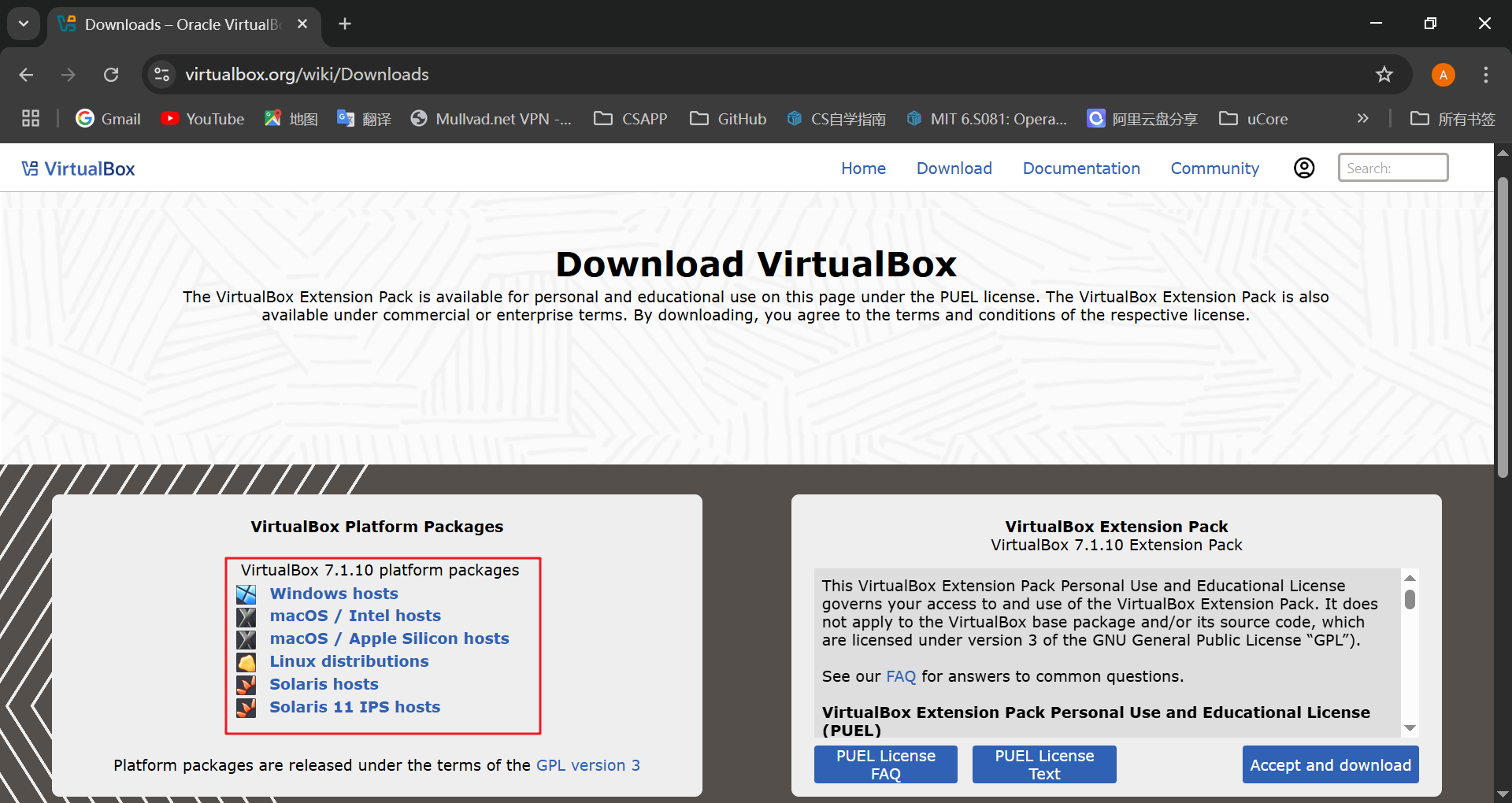The height and width of the screenshot is (803, 1512).
Task: Expand the tab search dropdown arrow
Action: (24, 24)
